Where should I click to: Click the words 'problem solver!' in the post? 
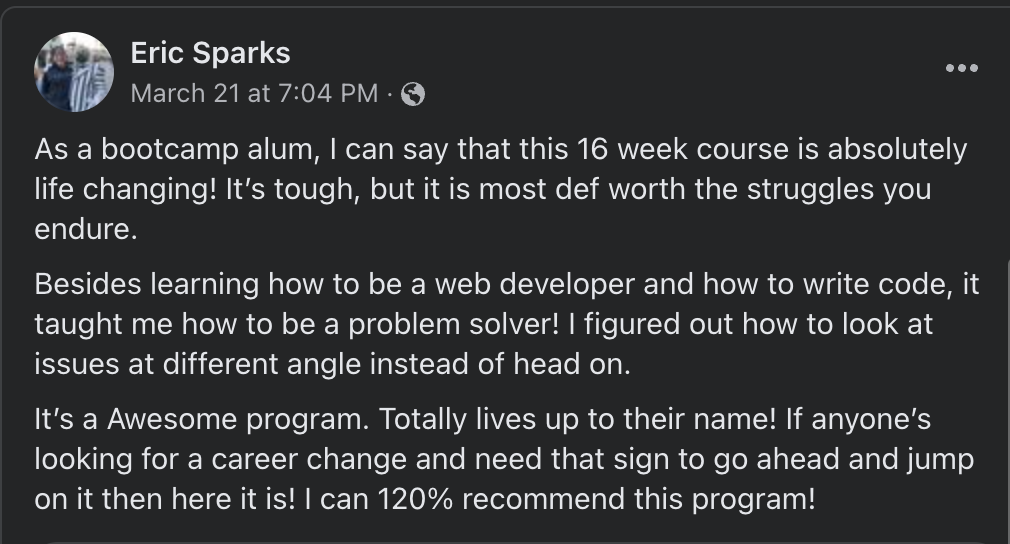click(x=453, y=324)
